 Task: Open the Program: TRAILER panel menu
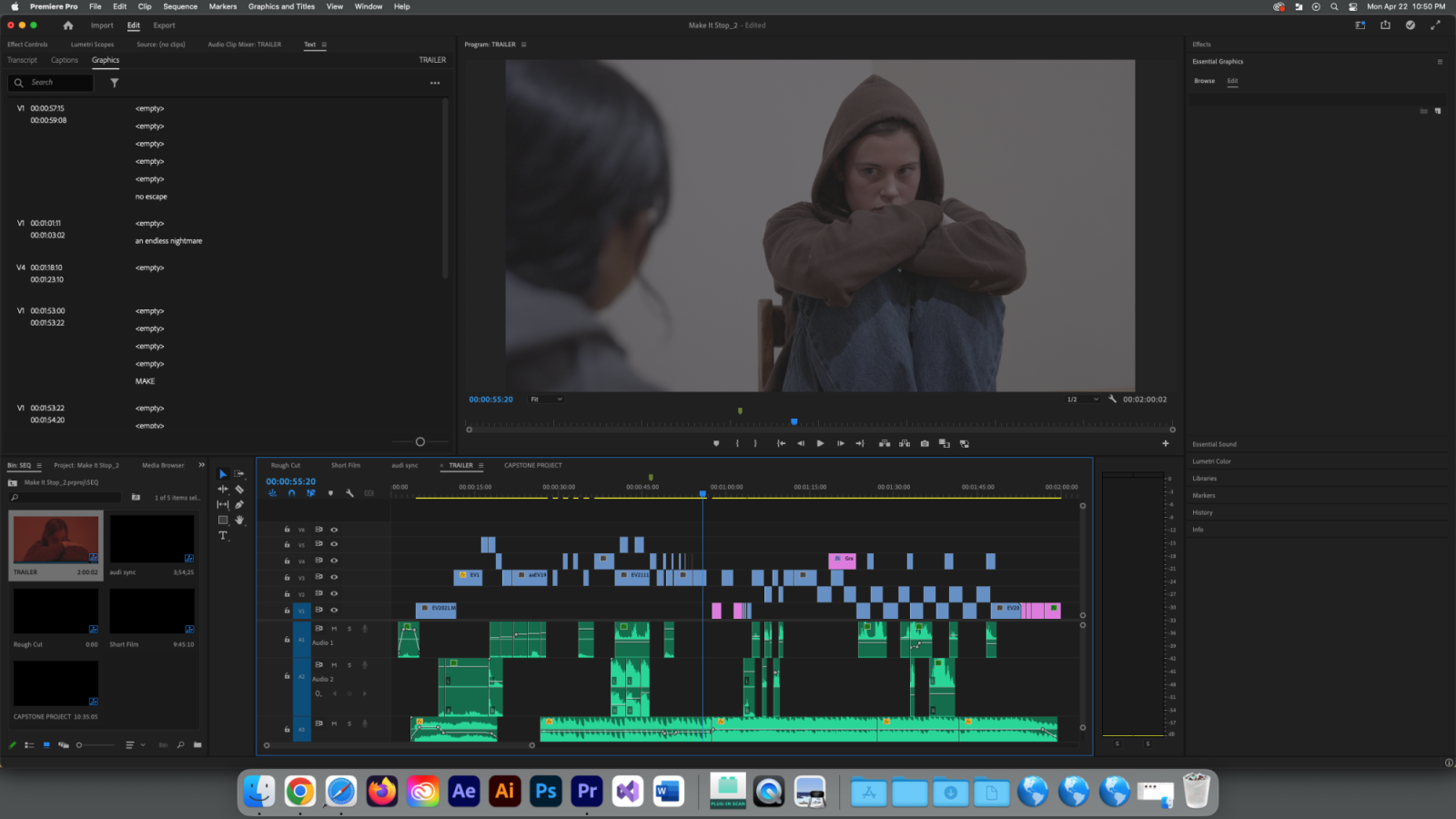point(523,45)
